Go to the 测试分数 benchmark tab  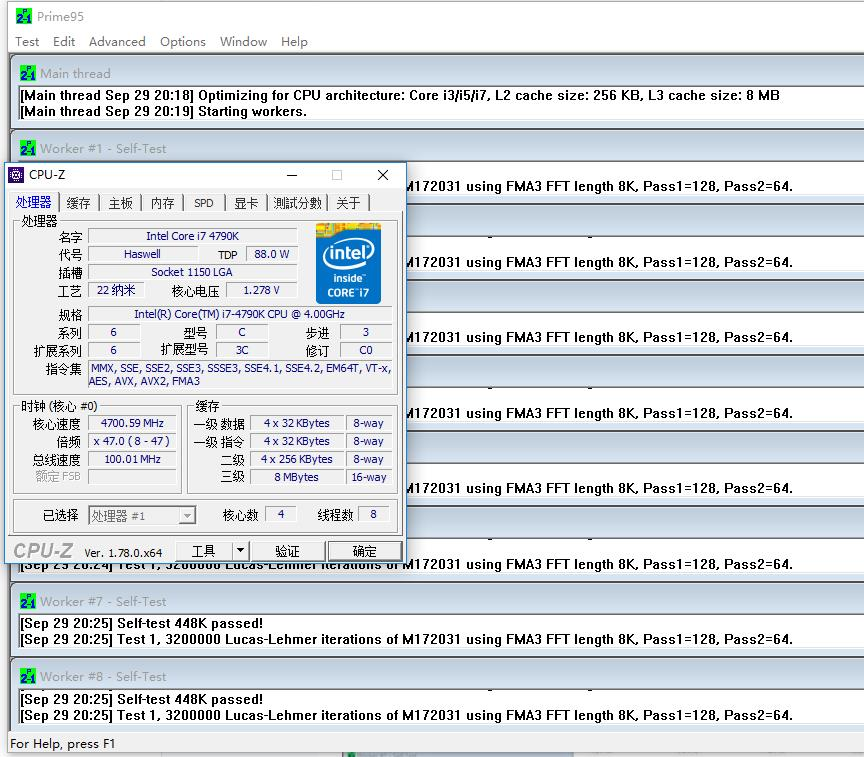298,203
